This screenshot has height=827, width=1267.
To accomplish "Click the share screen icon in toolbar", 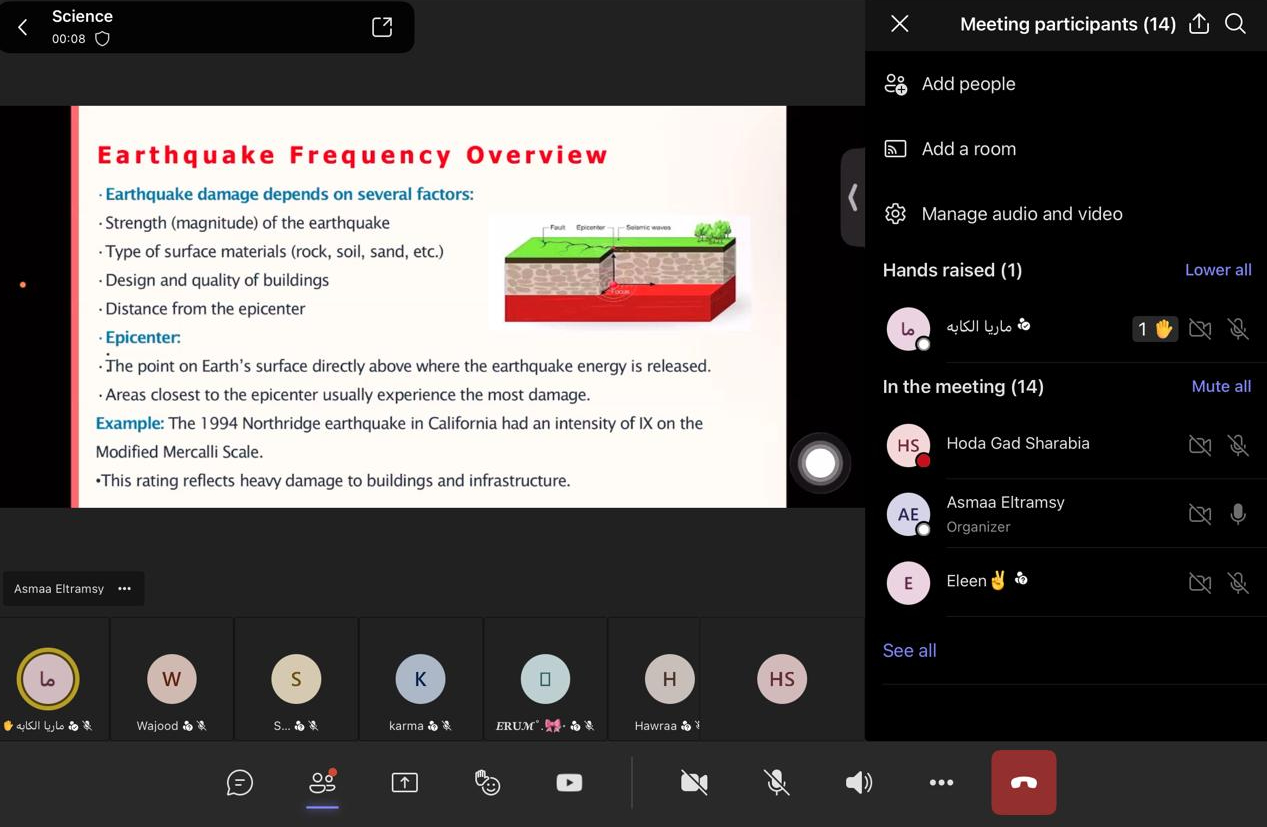I will [x=404, y=783].
